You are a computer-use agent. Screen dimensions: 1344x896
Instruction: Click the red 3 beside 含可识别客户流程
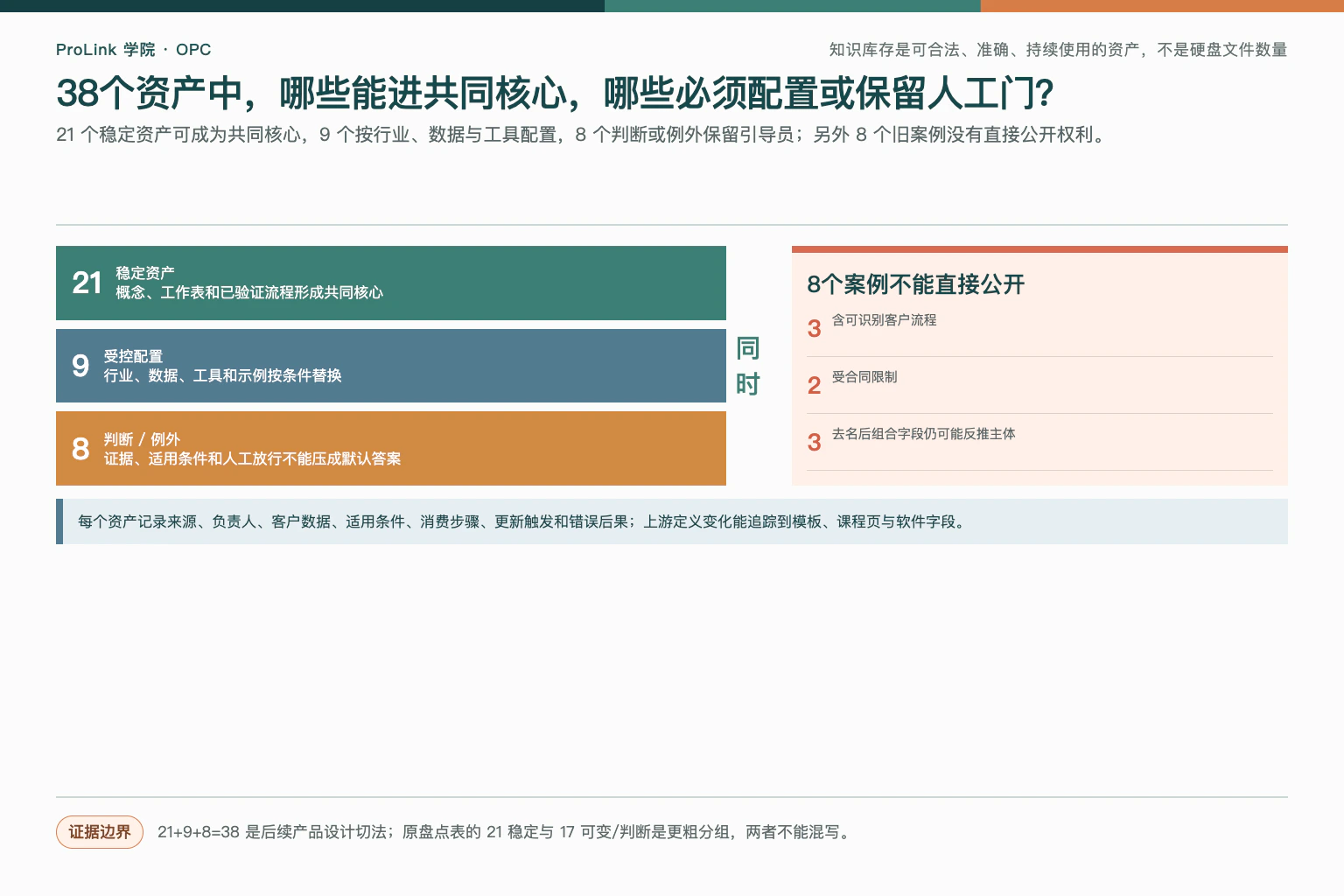[x=814, y=329]
